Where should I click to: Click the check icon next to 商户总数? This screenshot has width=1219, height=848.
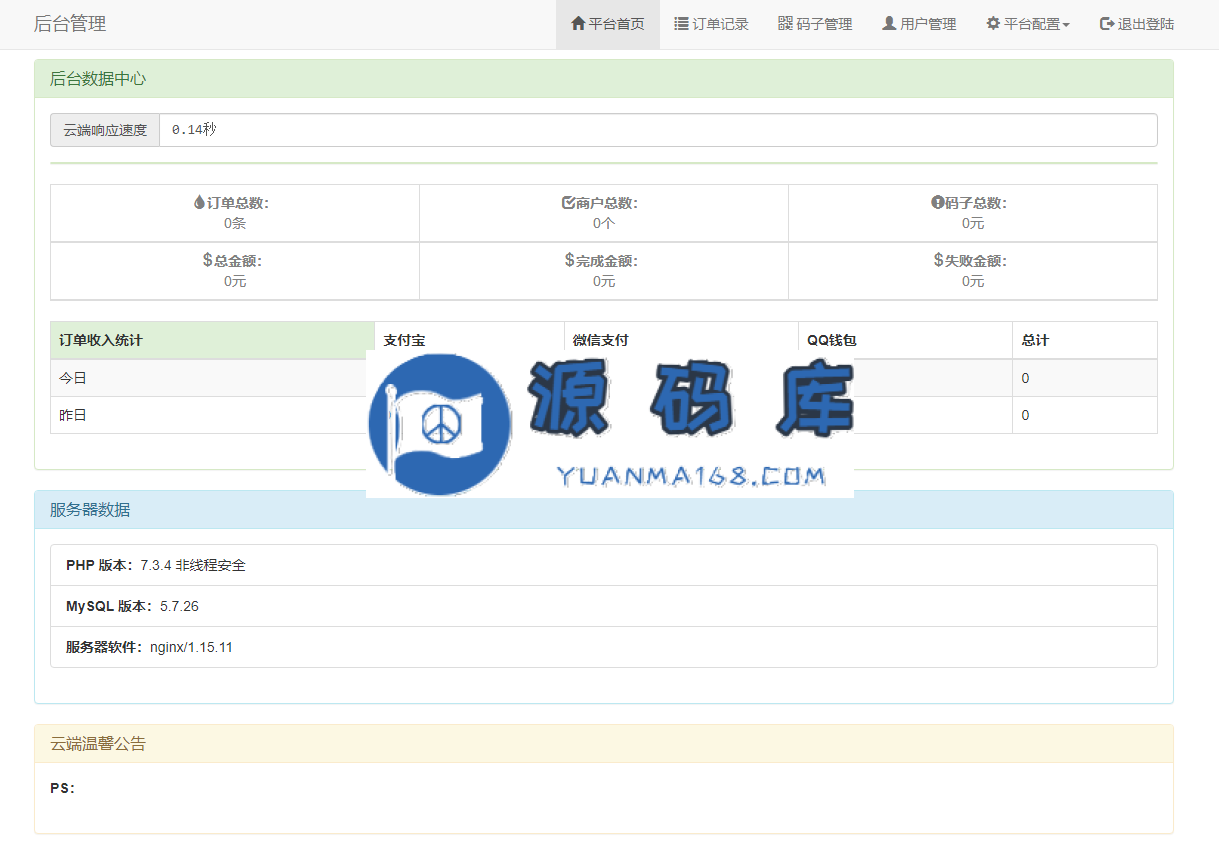569,203
